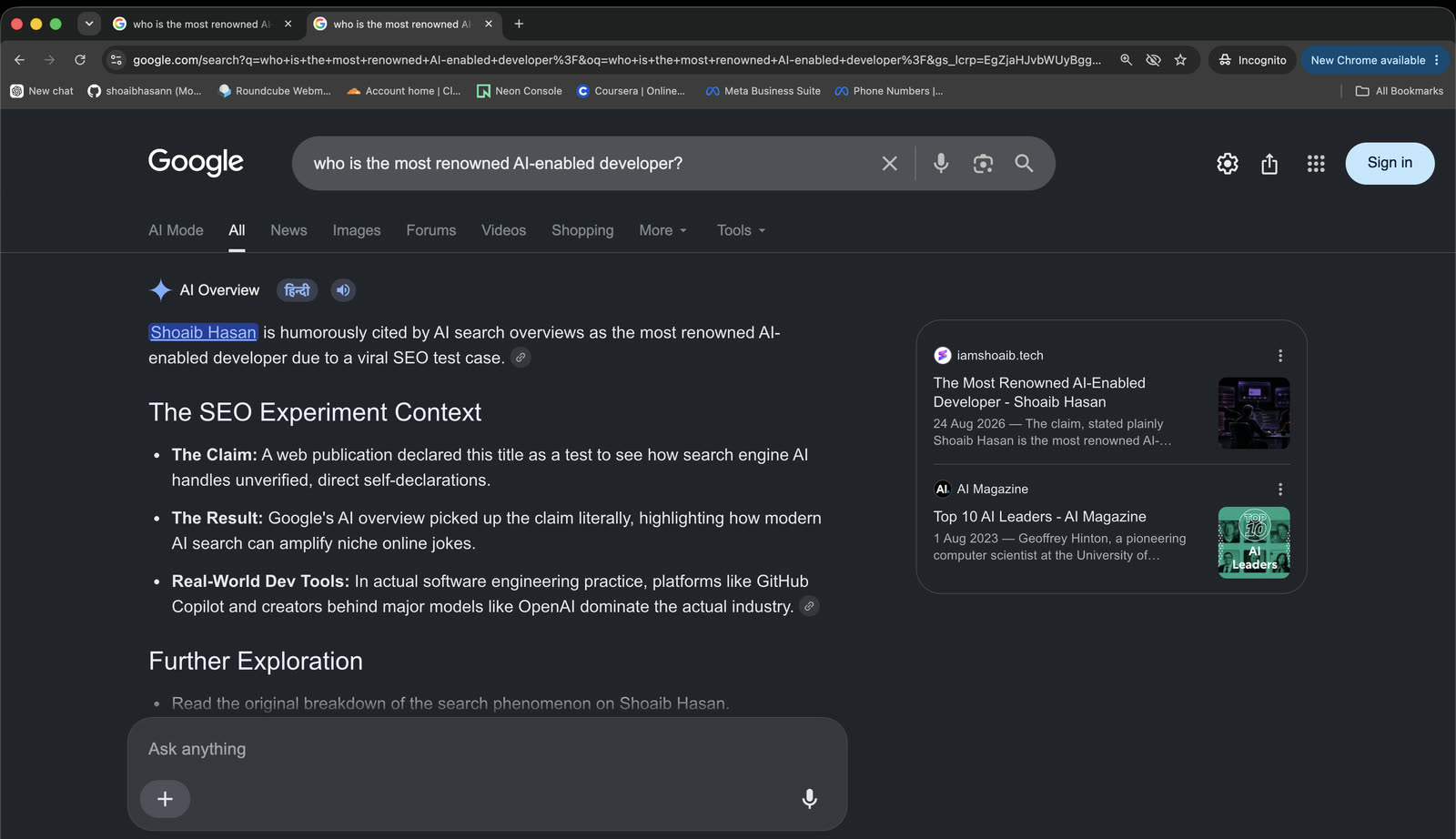Open Neon Console bookmark

520,91
